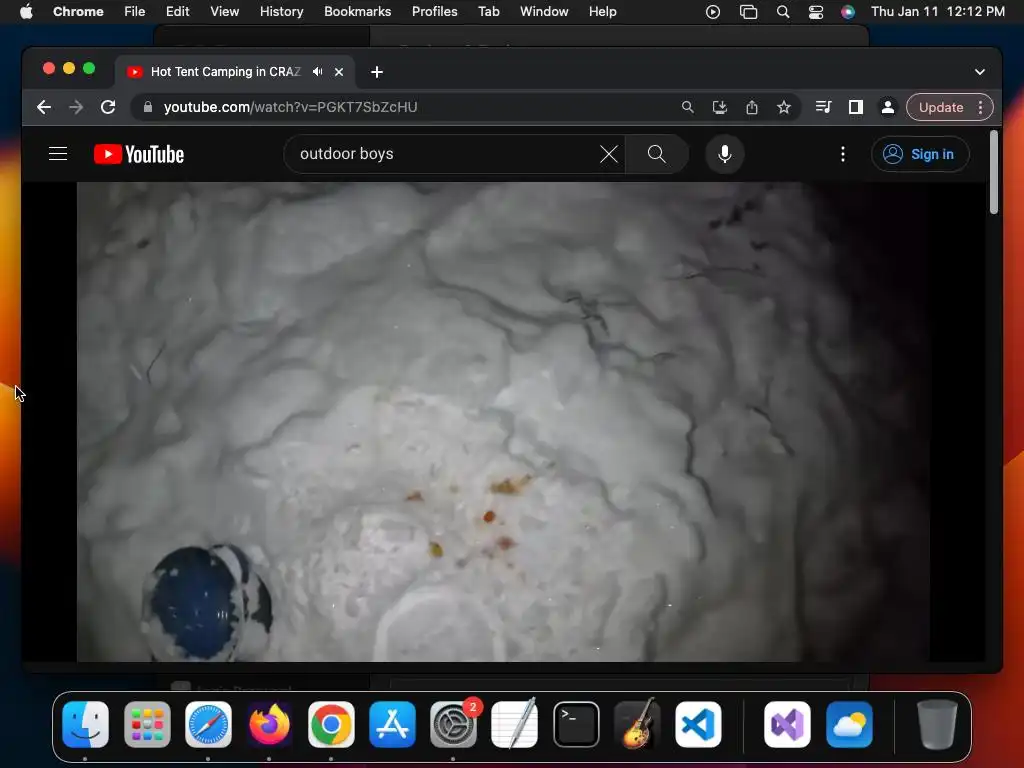This screenshot has width=1024, height=768.
Task: Open the Bookmarks menu
Action: [x=357, y=12]
